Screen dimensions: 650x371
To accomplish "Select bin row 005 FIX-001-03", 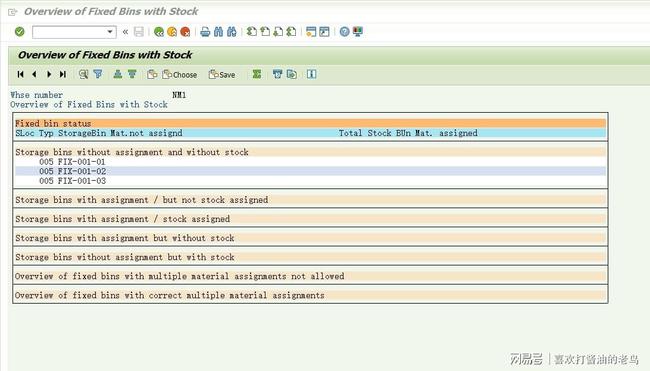I will pos(310,181).
